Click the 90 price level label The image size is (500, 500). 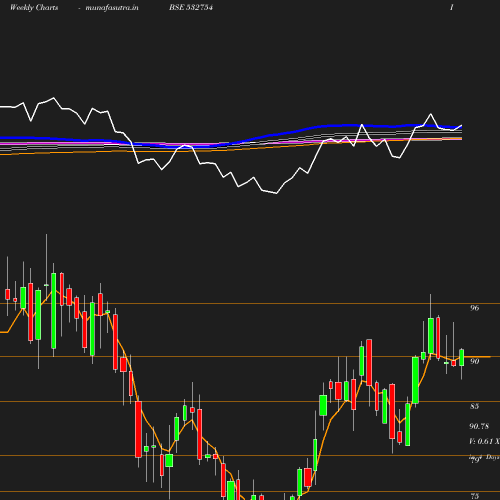click(475, 361)
